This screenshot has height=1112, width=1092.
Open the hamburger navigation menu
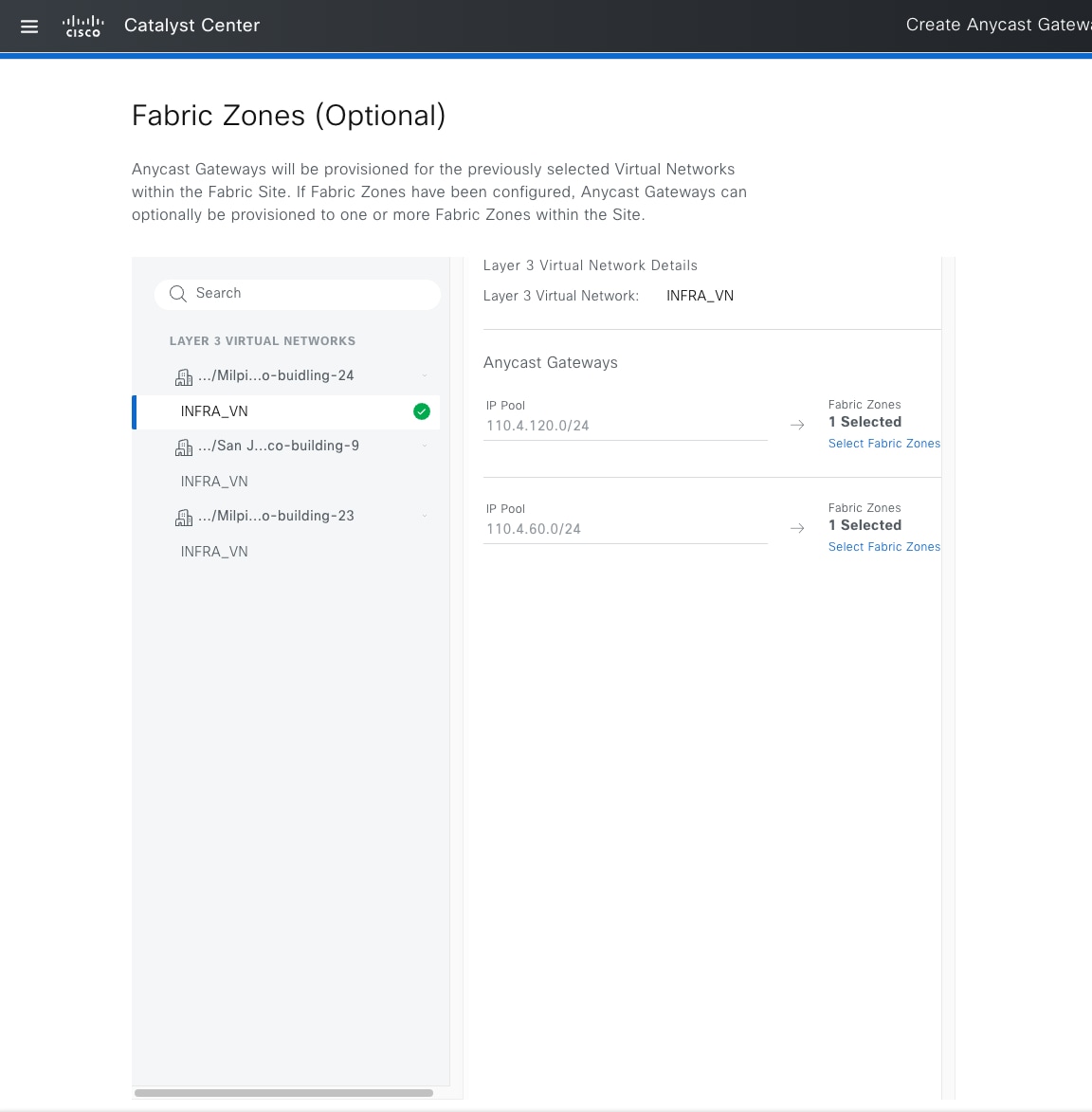pyautogui.click(x=28, y=27)
